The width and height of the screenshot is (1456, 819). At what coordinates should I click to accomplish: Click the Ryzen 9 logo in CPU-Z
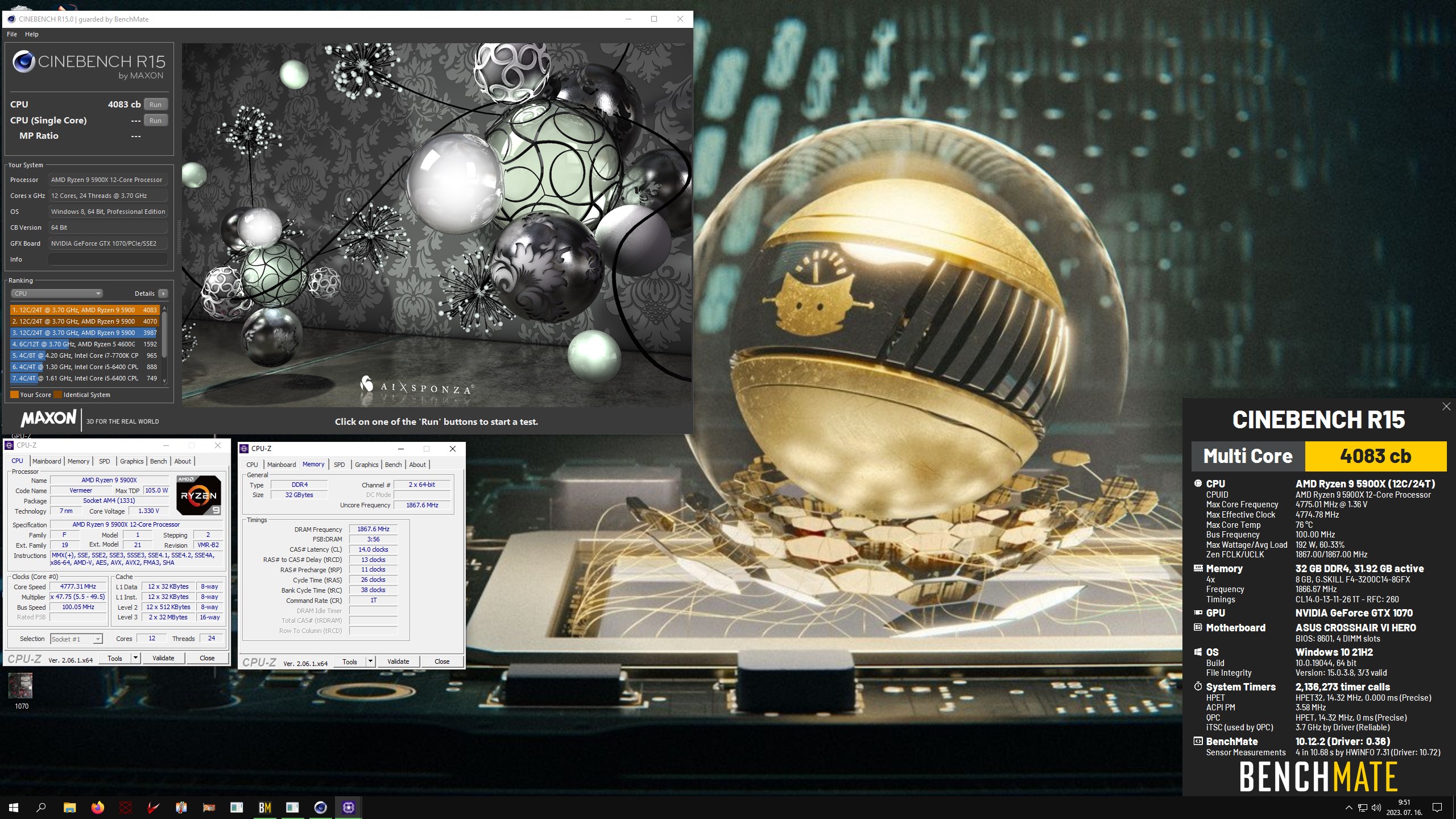(x=198, y=495)
